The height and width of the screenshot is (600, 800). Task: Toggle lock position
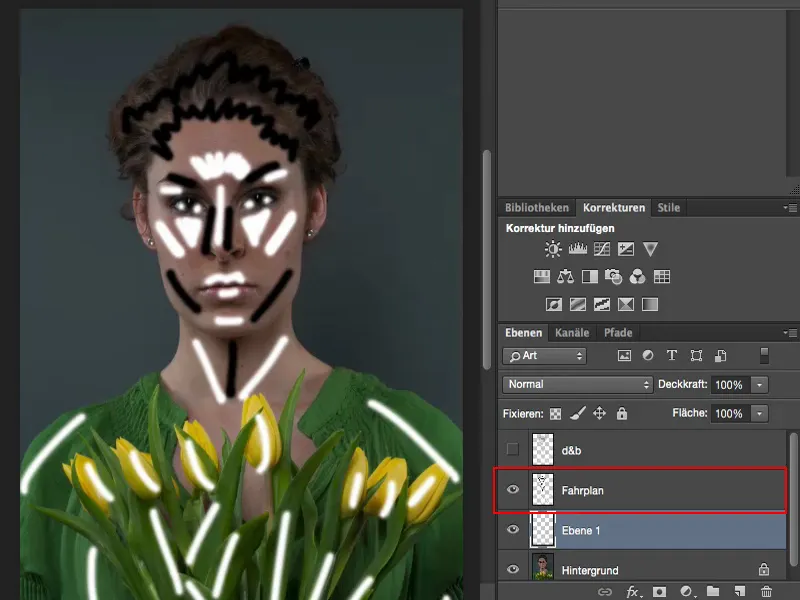coord(599,413)
